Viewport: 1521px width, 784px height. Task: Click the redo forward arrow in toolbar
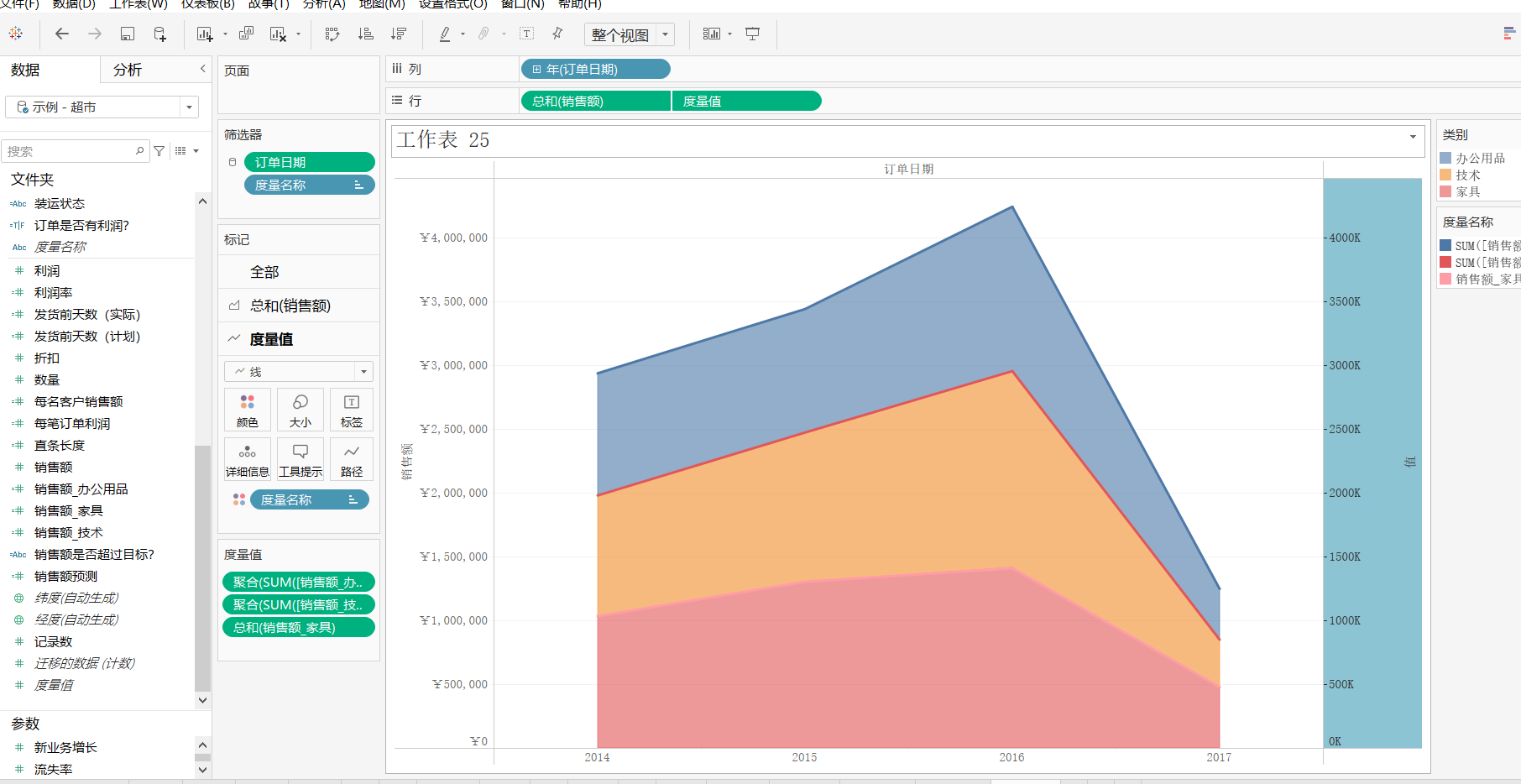[95, 34]
